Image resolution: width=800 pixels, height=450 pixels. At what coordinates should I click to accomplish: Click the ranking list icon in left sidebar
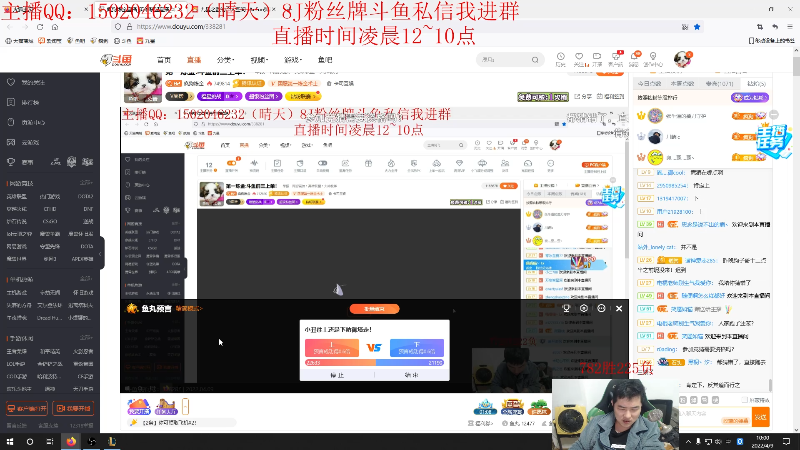11,102
